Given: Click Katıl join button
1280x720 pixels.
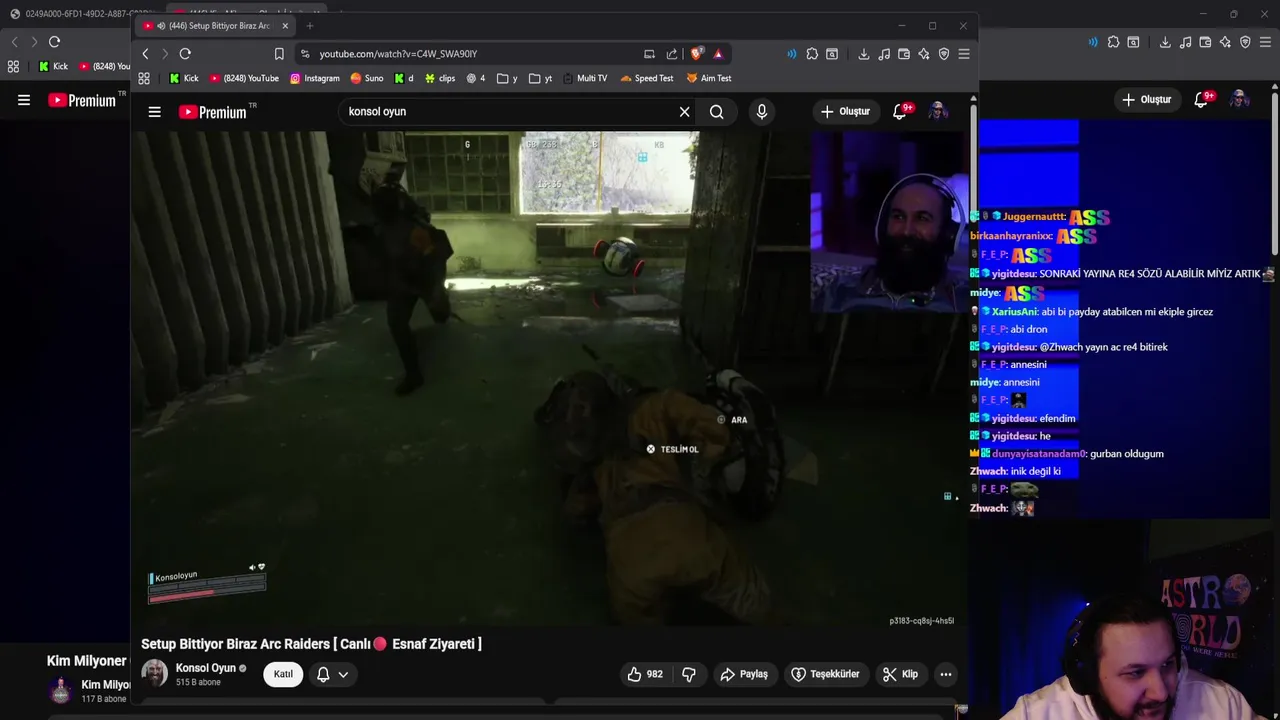Looking at the screenshot, I should [x=283, y=674].
